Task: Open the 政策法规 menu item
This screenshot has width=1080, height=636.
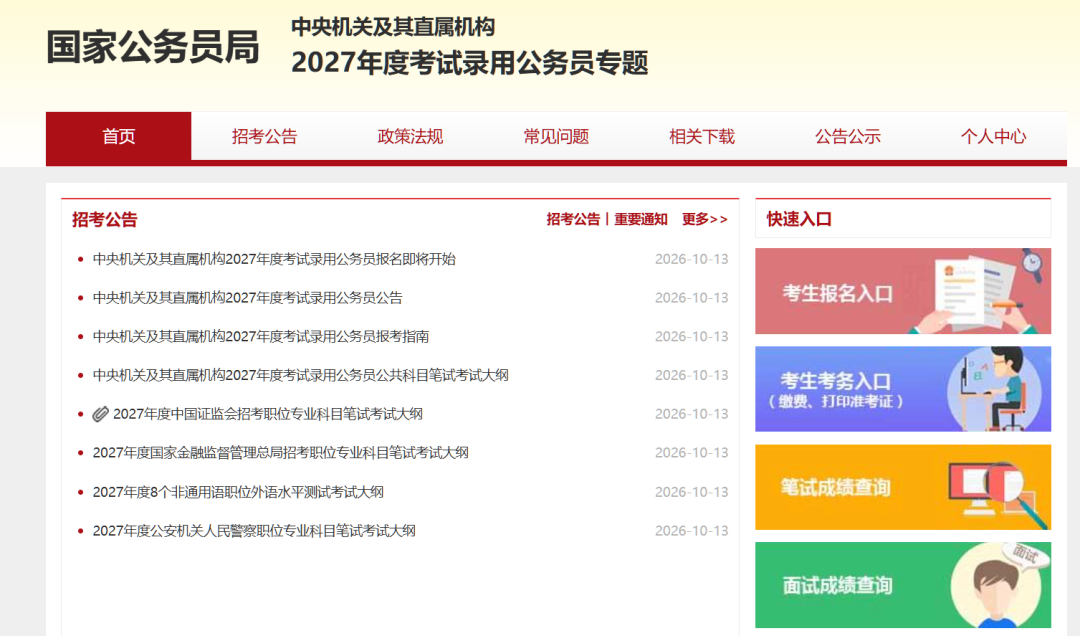Action: [411, 136]
